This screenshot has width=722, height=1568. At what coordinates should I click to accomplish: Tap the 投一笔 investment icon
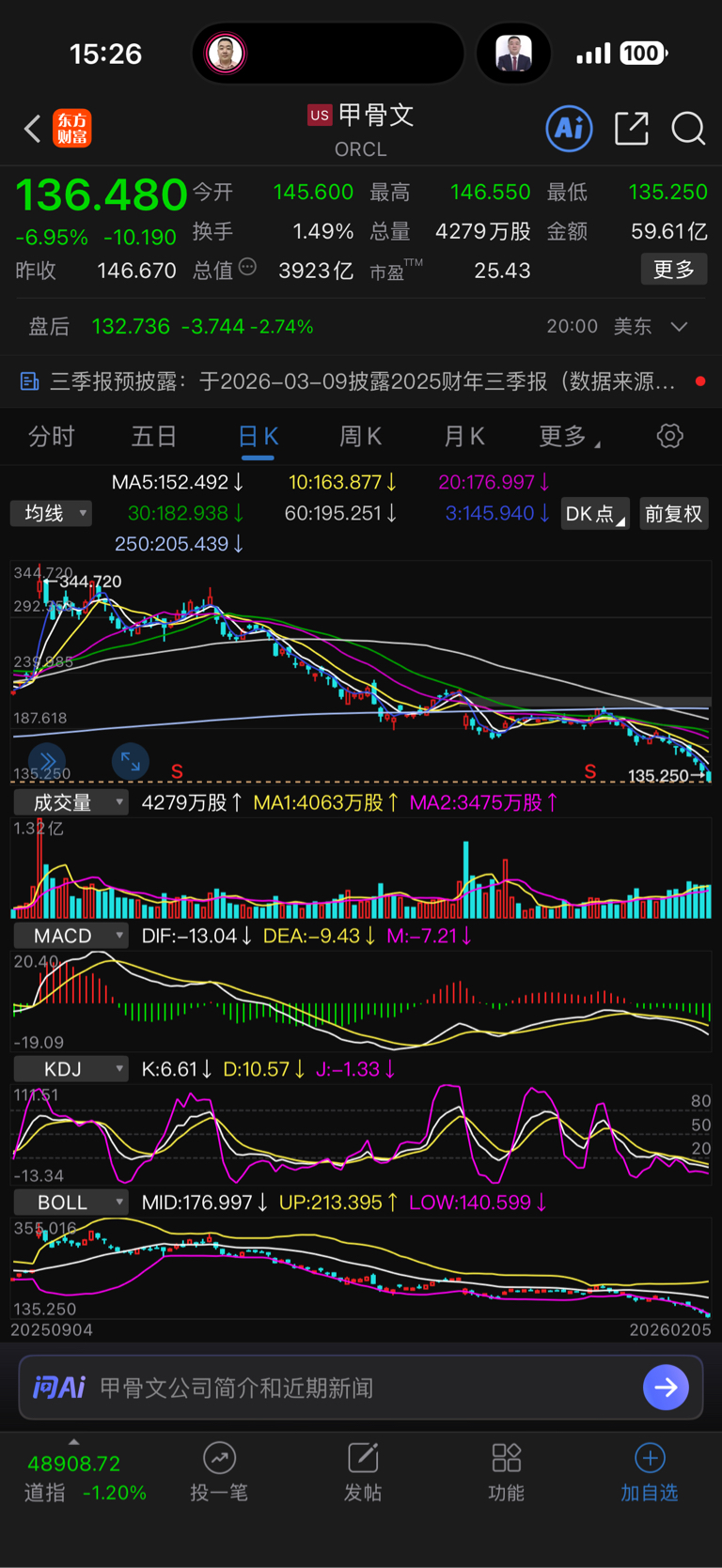219,1458
